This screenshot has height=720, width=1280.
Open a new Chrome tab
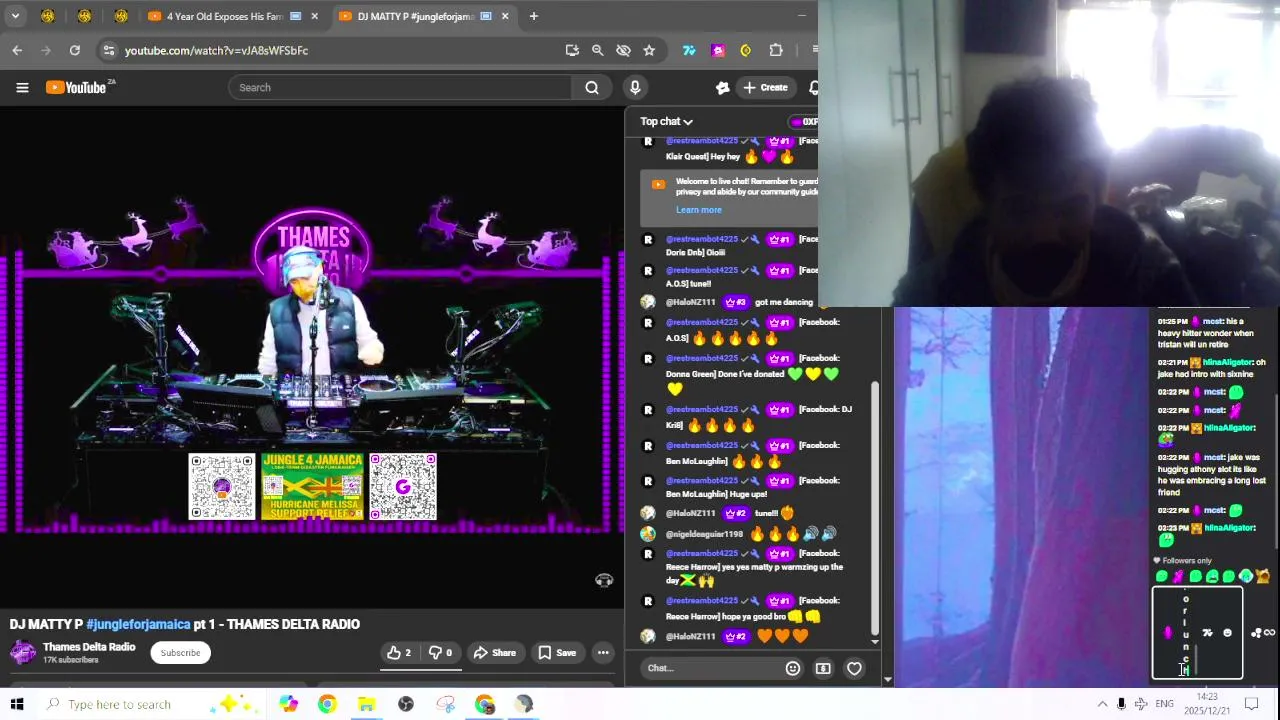click(x=534, y=16)
